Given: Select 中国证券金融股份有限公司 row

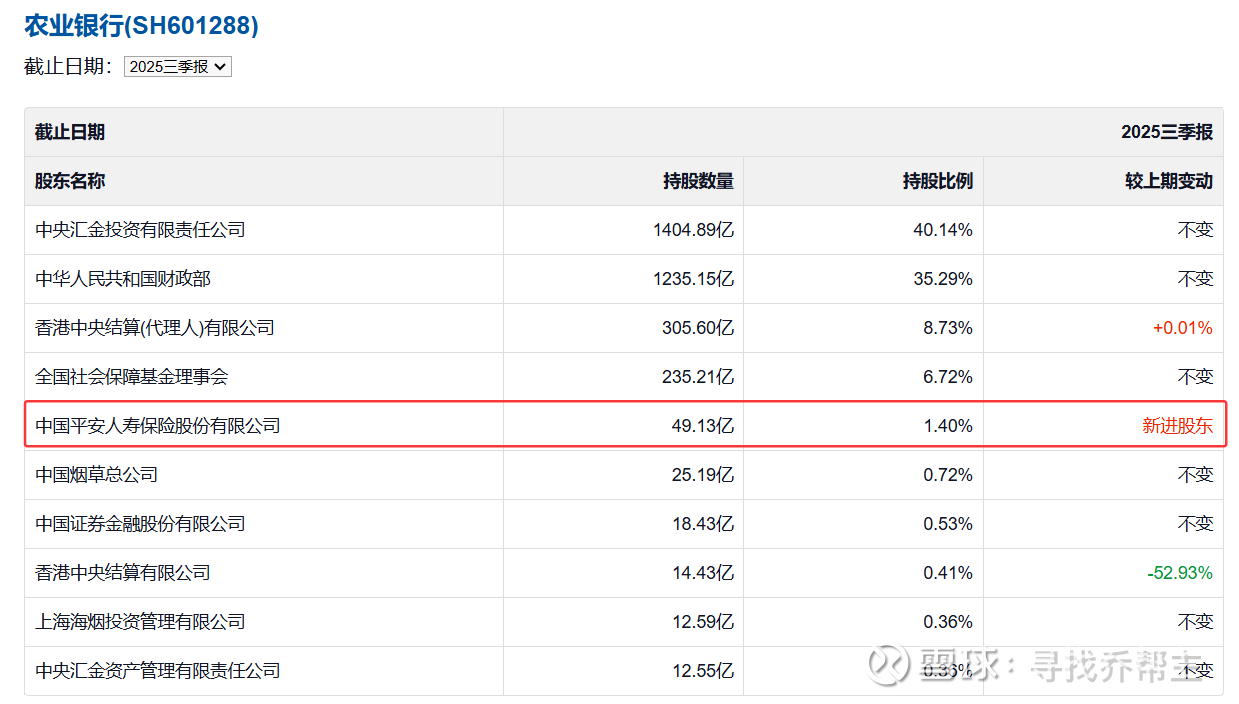Looking at the screenshot, I should pyautogui.click(x=140, y=524).
